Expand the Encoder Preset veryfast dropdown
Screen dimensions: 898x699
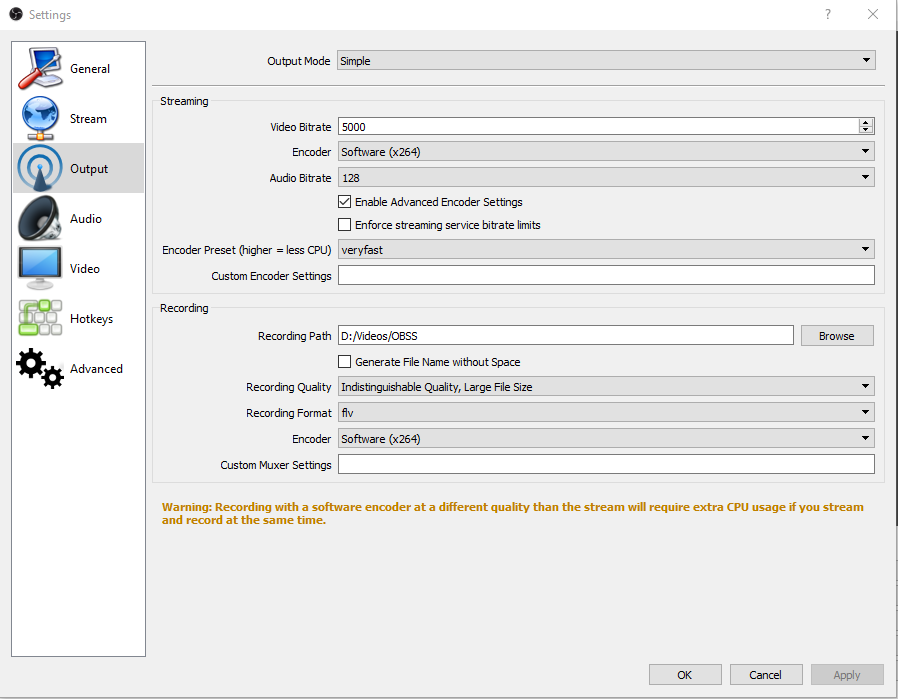(606, 250)
